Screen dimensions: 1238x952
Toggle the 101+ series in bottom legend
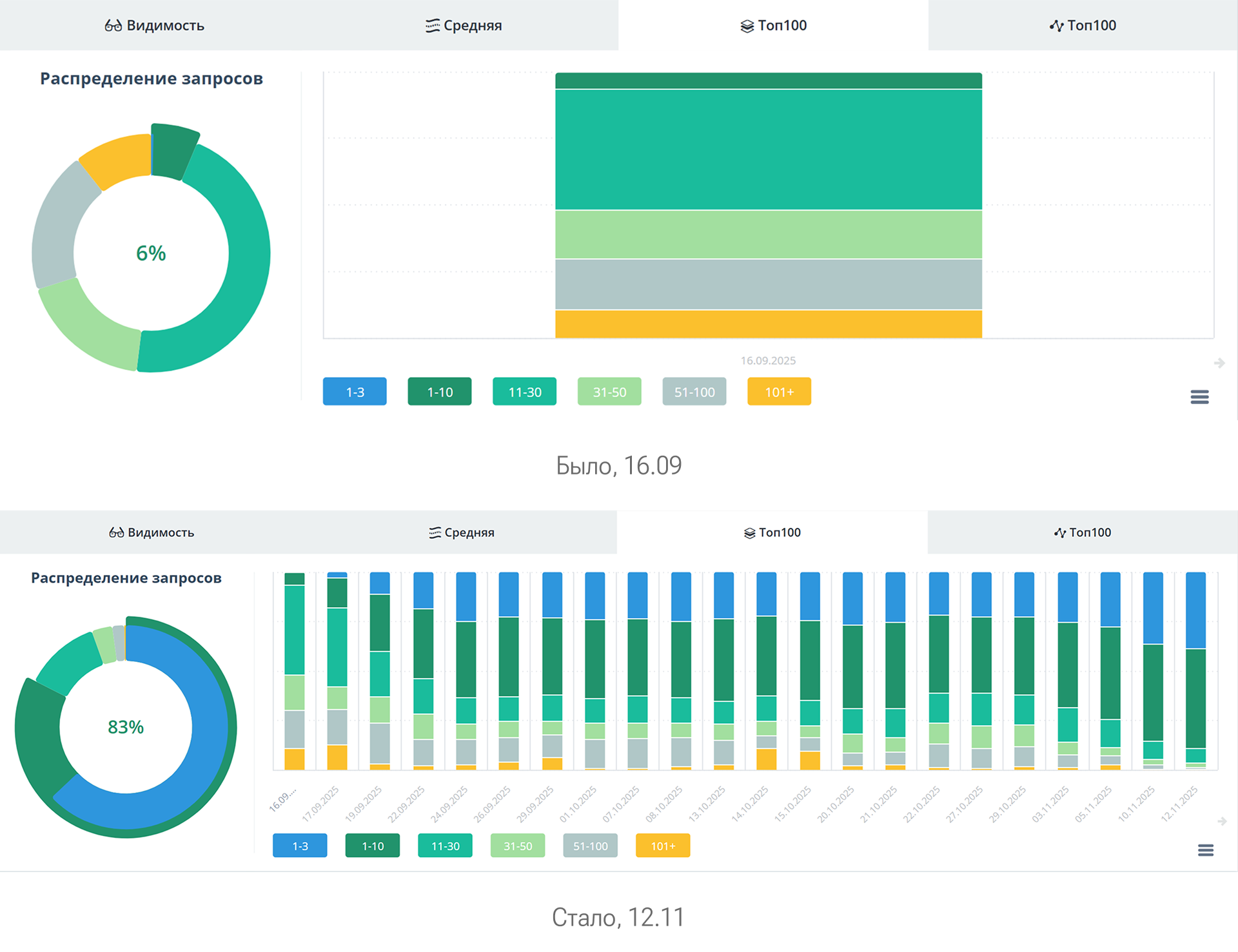point(662,846)
